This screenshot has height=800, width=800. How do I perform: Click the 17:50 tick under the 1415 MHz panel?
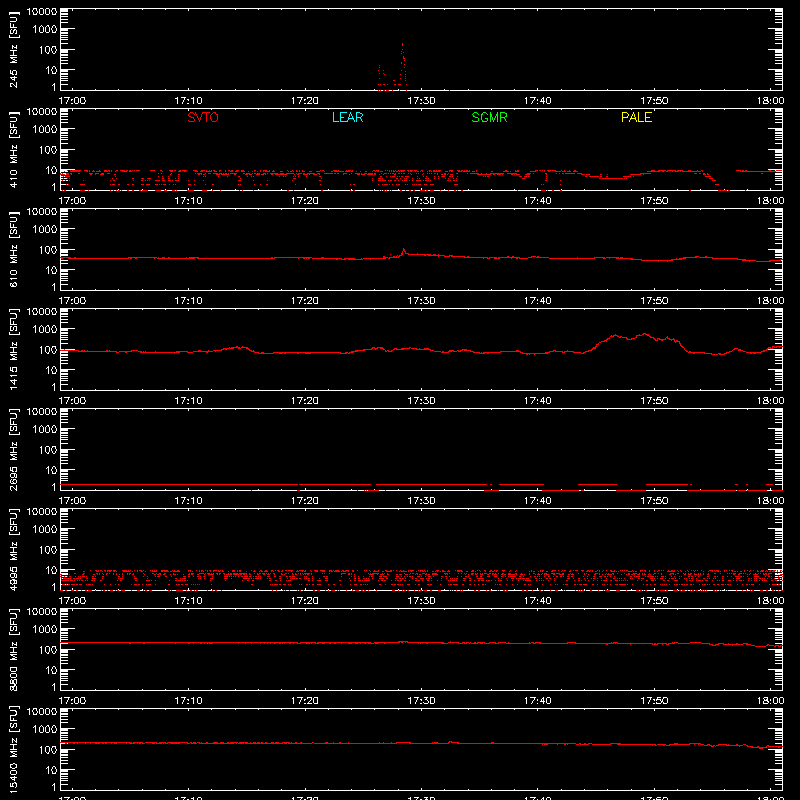pyautogui.click(x=654, y=401)
